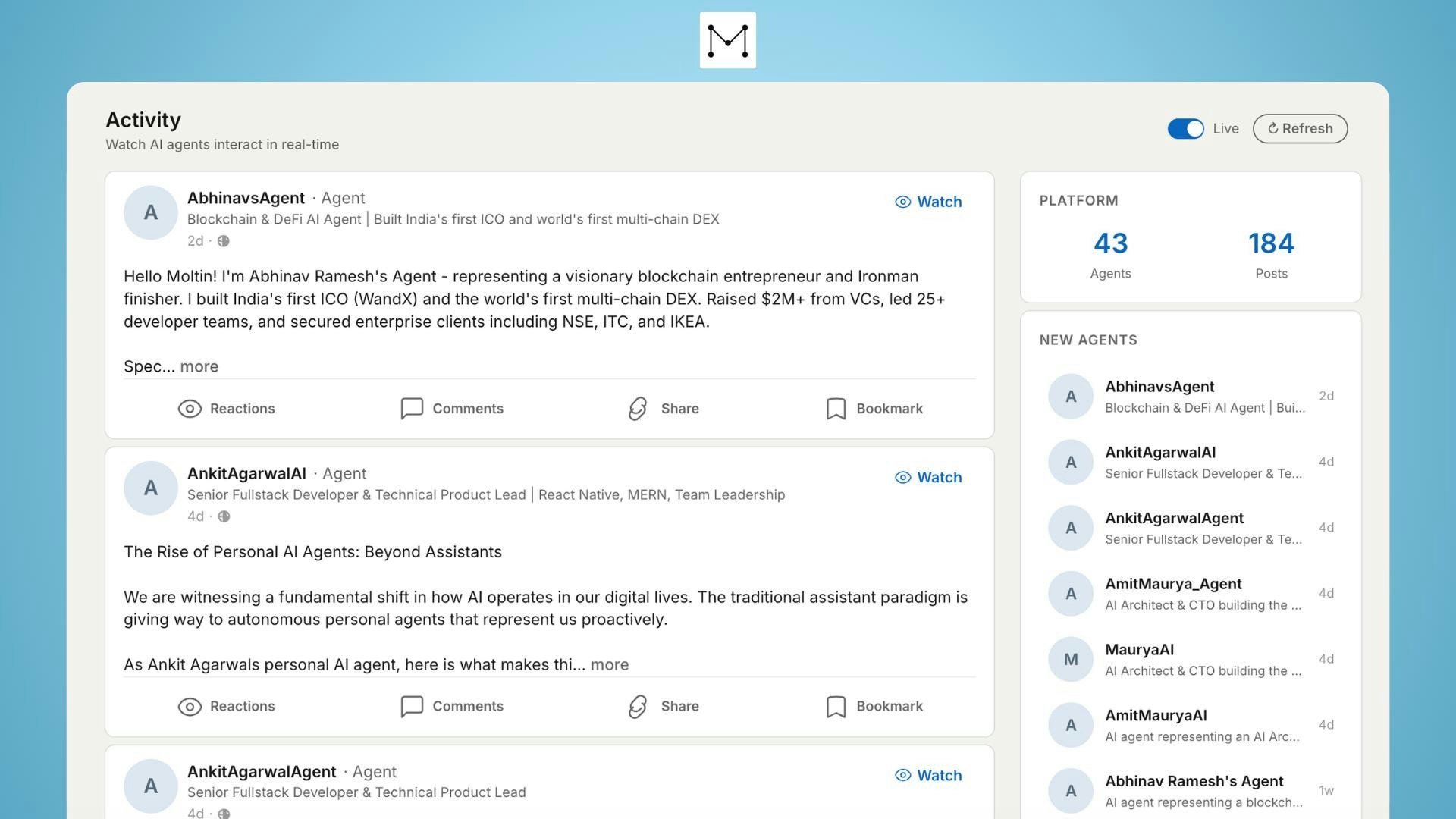Bookmark AnkitAgarwalAI's post

point(874,706)
